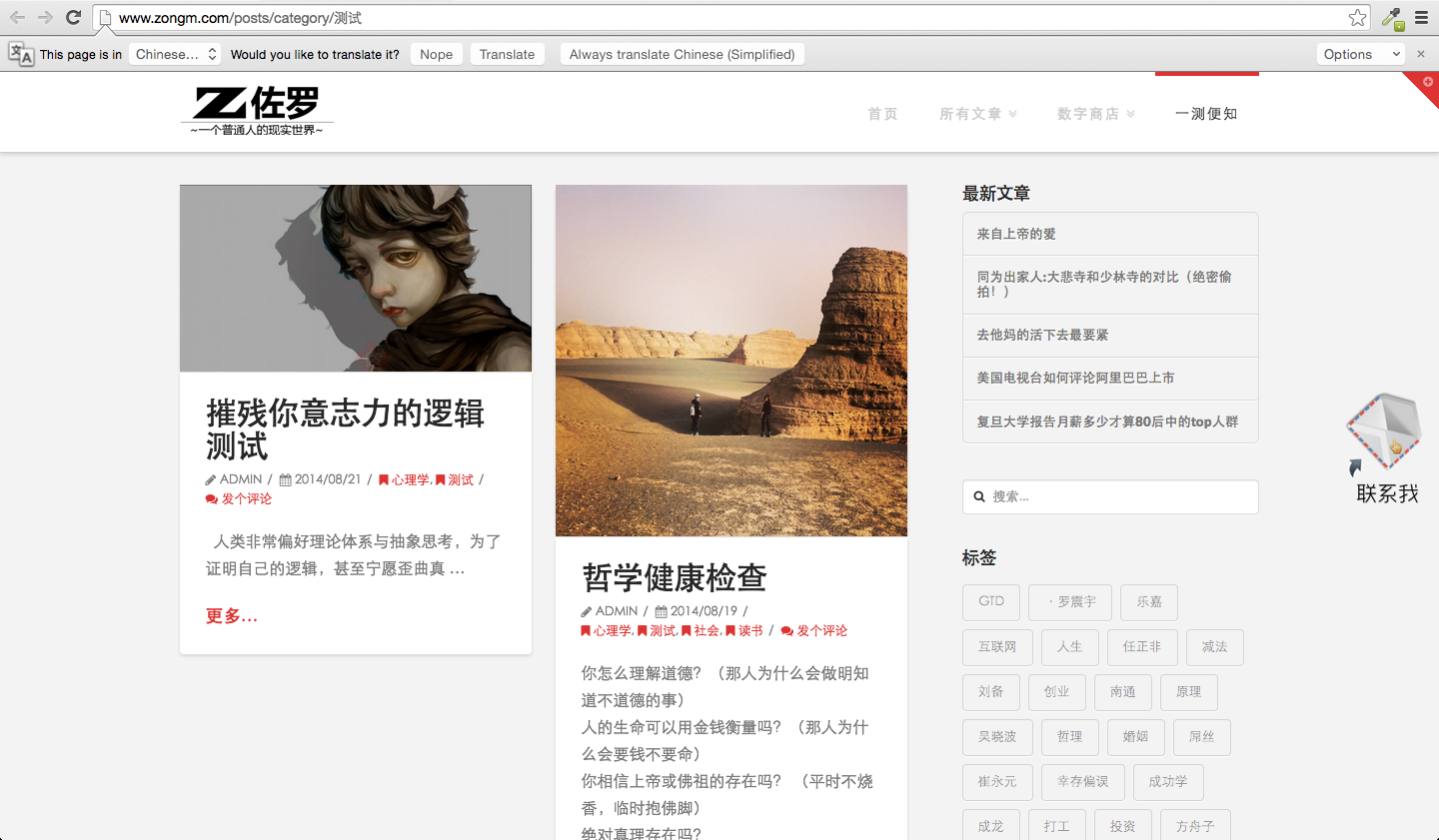Open the post 哲学健康检查
Image resolution: width=1439 pixels, height=840 pixels.
(x=675, y=577)
